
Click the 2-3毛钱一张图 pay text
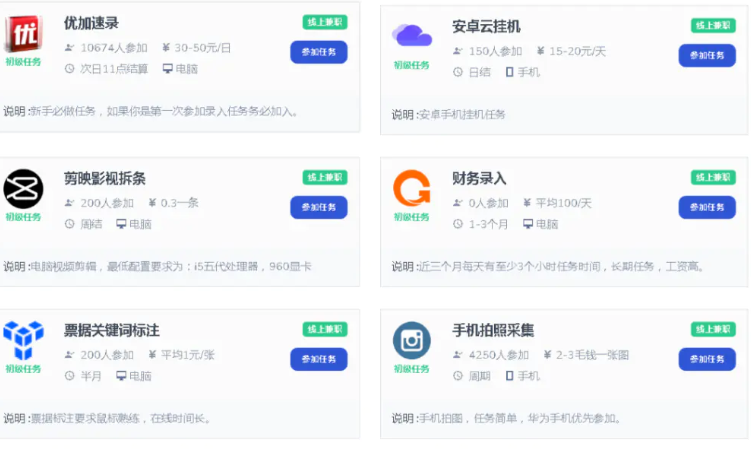[x=592, y=355]
